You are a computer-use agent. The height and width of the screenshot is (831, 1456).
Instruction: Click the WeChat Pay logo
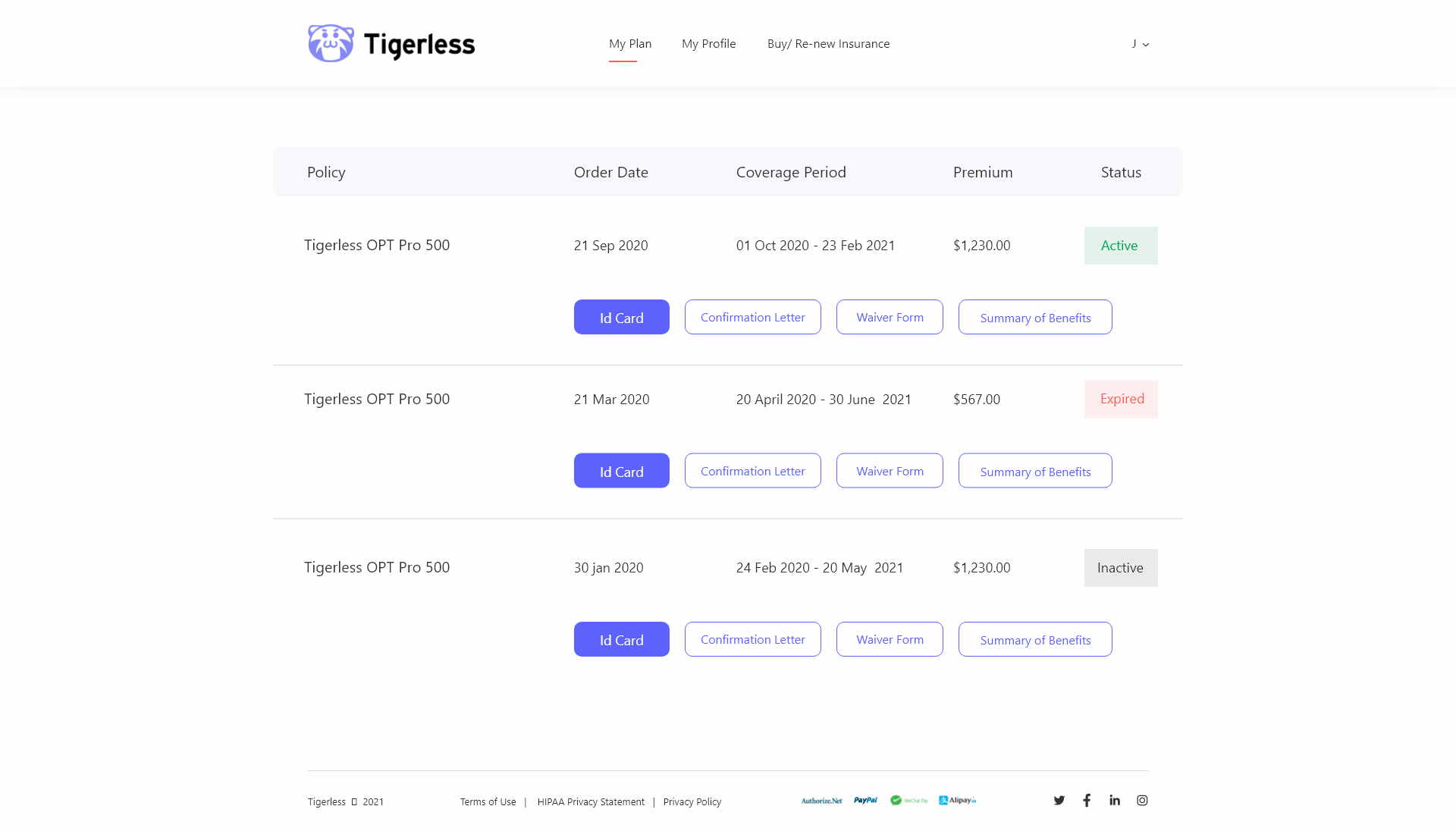click(x=908, y=801)
